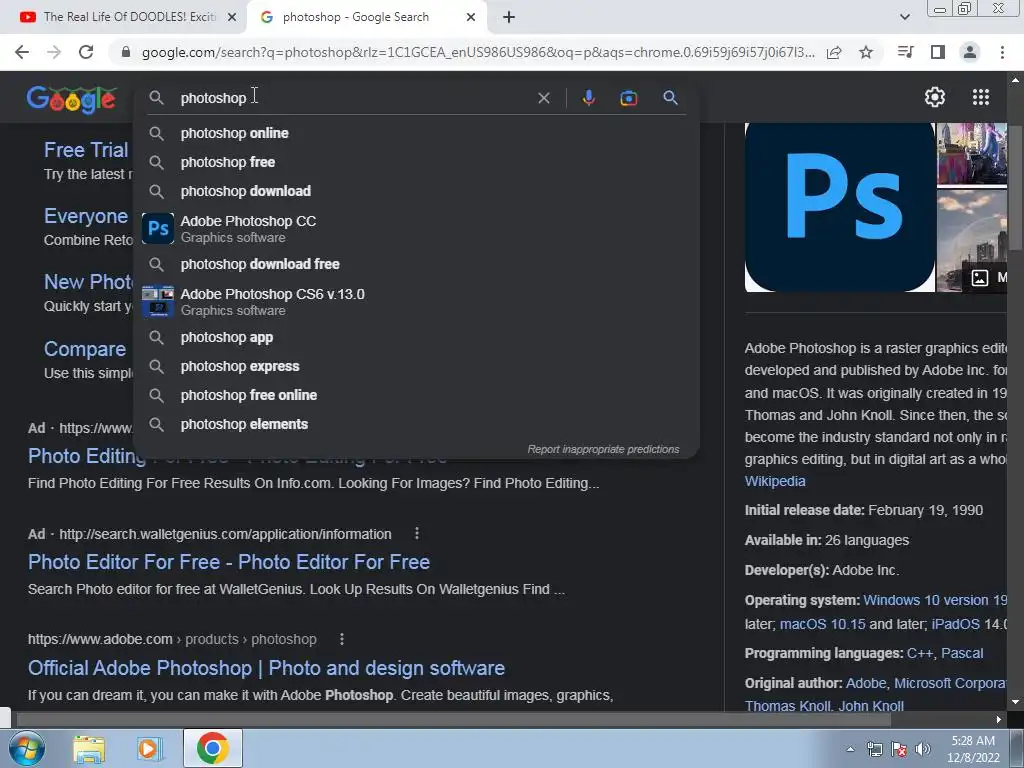1024x768 pixels.
Task: Click the John Knoll author link
Action: 871,706
